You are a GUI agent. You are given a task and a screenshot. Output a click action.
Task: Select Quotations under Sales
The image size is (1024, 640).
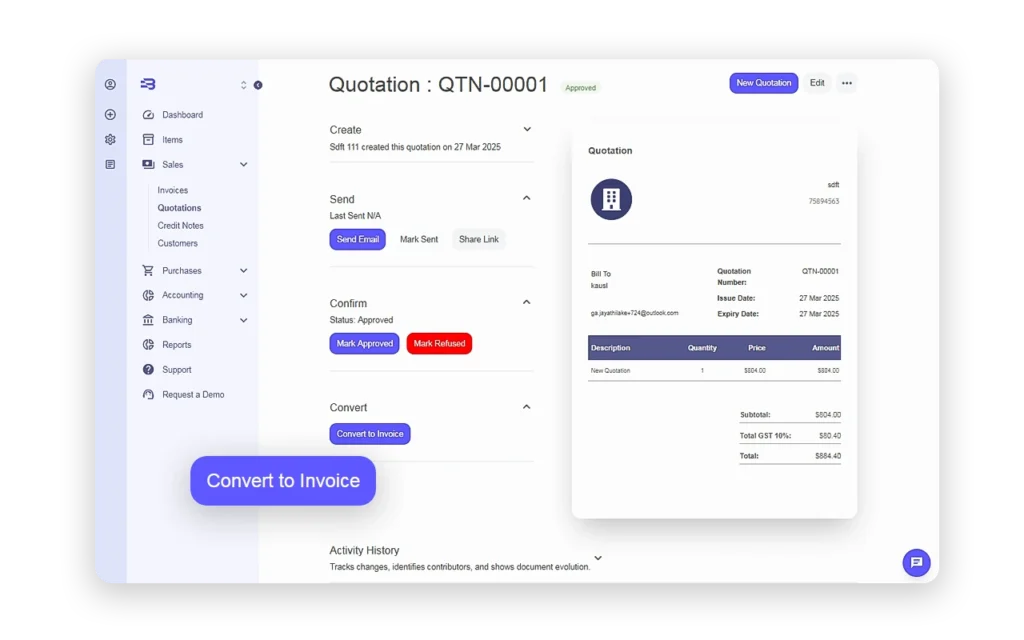point(179,208)
